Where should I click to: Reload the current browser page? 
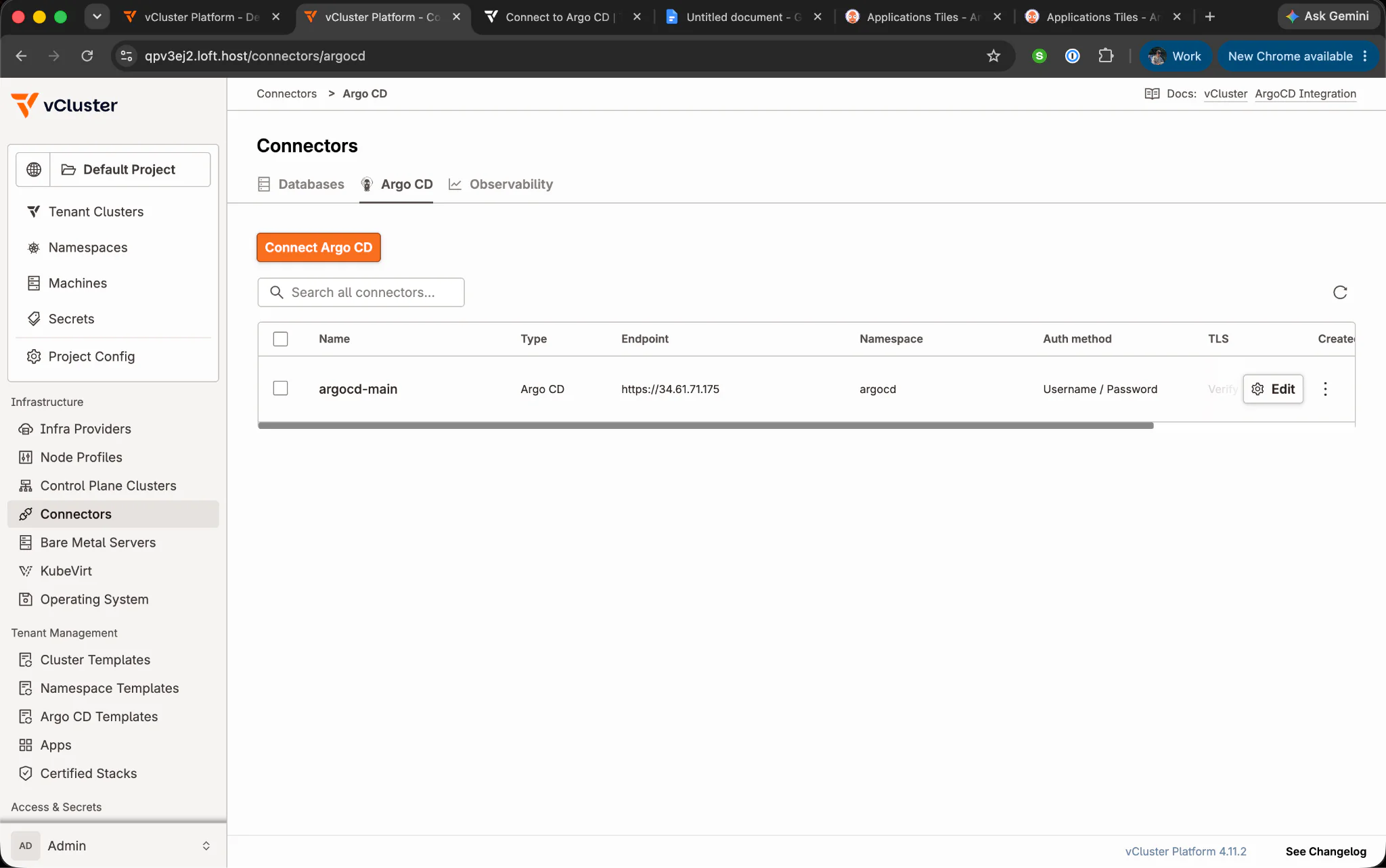(x=87, y=56)
